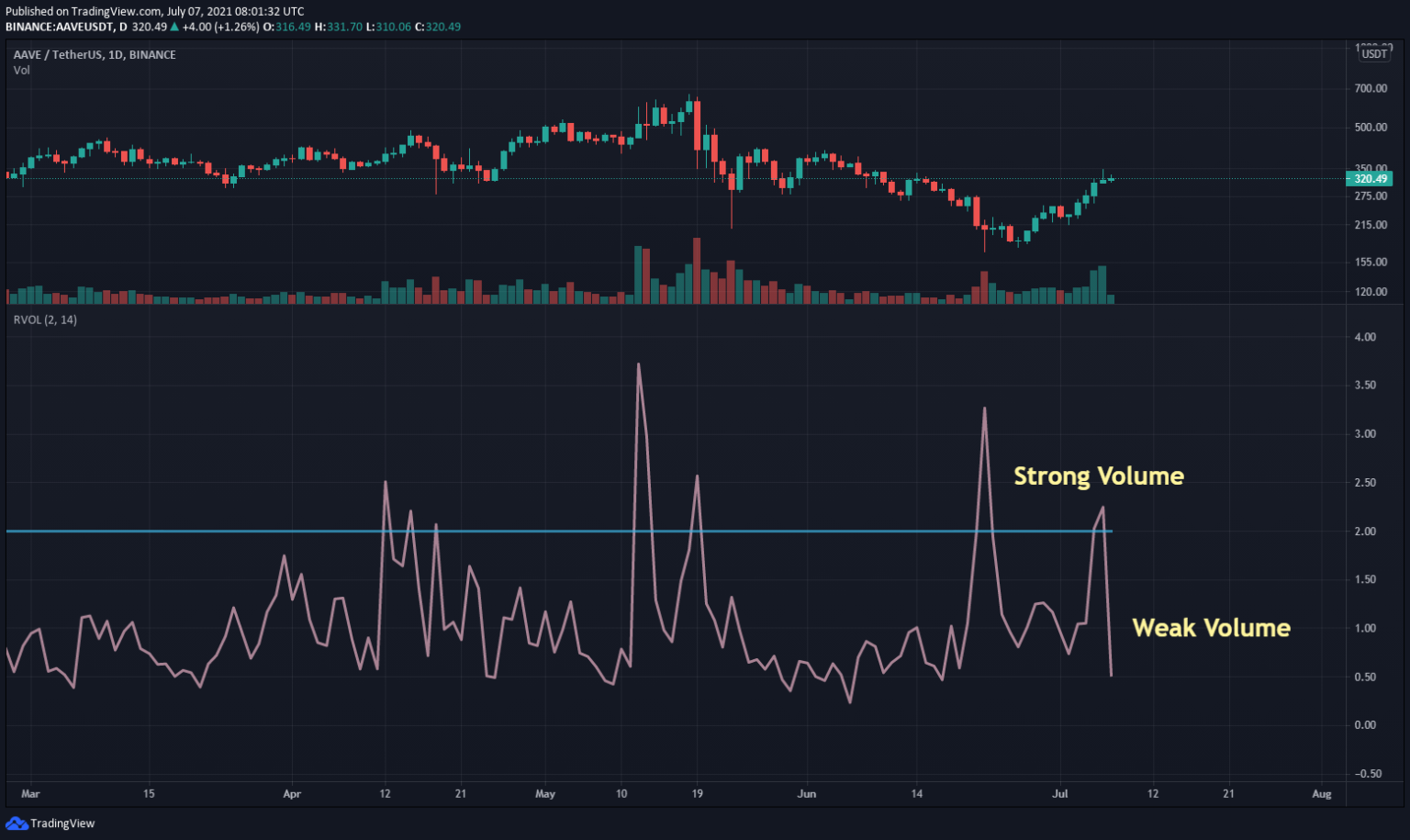This screenshot has width=1410, height=840.
Task: Click the 'Jun' date label on time axis
Action: pyautogui.click(x=807, y=793)
